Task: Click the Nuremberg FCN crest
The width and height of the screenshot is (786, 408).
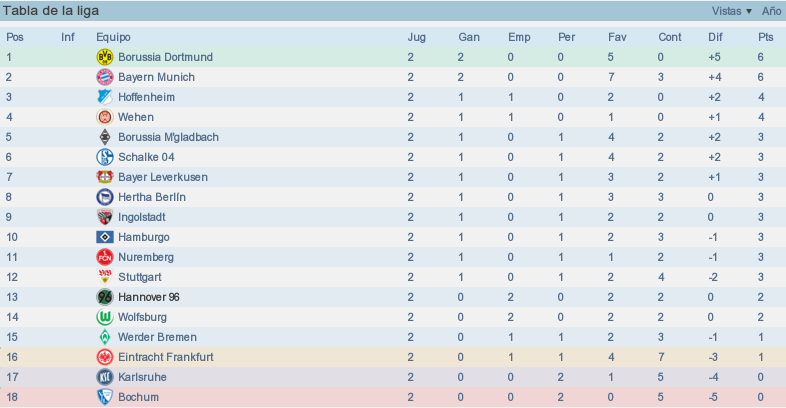Action: pyautogui.click(x=105, y=257)
